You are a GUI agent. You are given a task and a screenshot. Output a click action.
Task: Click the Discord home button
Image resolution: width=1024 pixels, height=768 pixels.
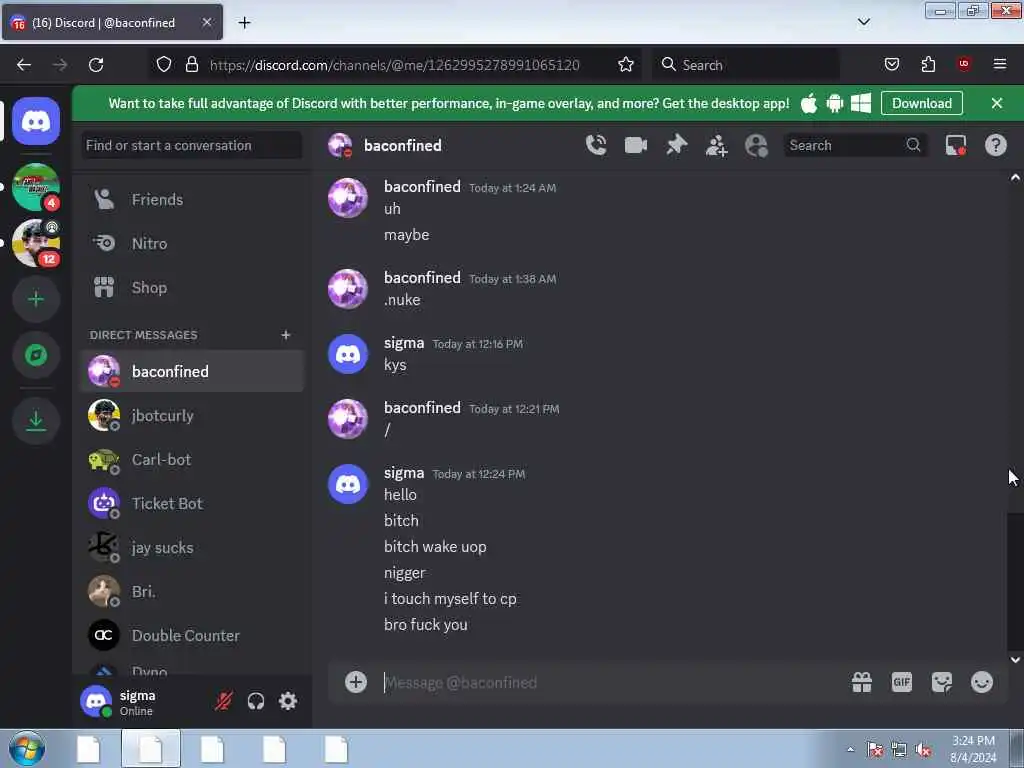pos(36,121)
